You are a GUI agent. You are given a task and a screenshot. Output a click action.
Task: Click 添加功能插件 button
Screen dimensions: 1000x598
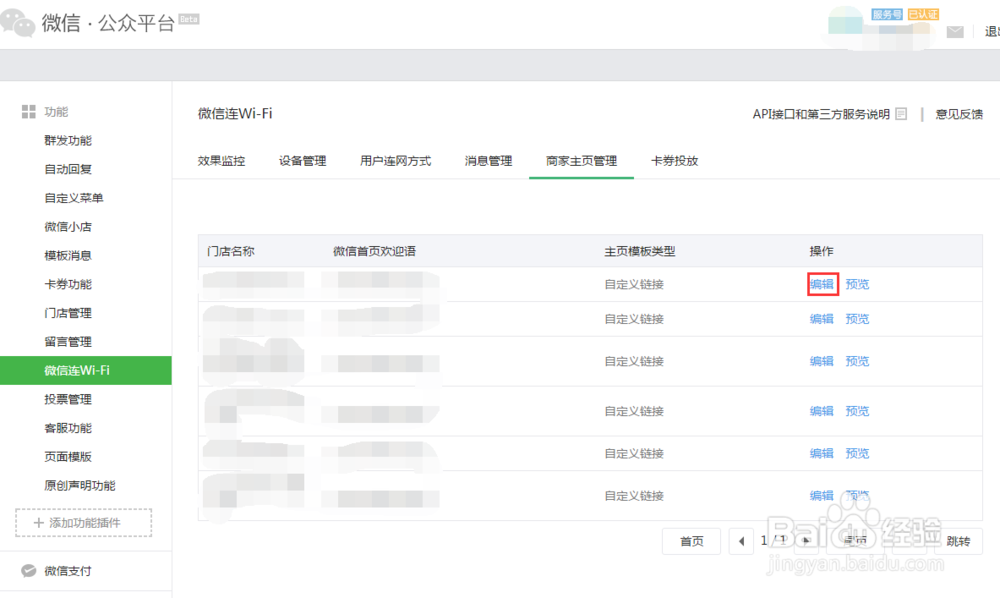[84, 523]
